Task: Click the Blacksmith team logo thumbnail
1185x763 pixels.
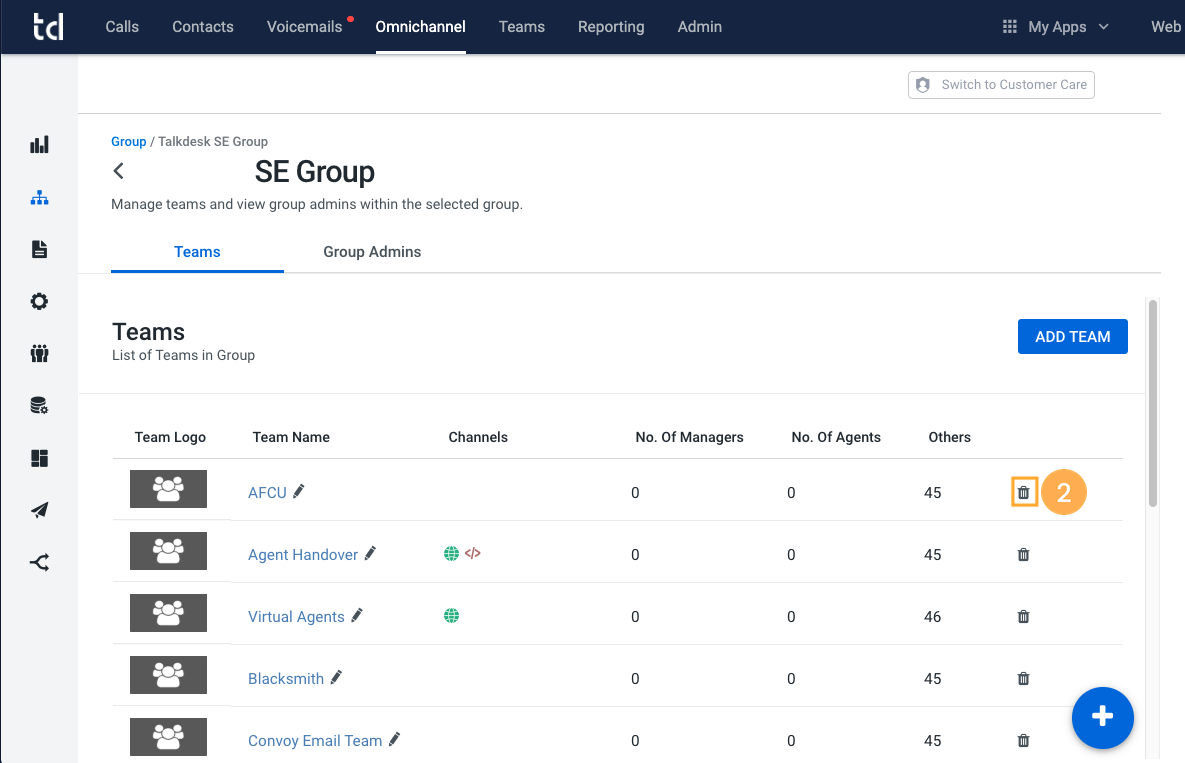Action: 169,675
